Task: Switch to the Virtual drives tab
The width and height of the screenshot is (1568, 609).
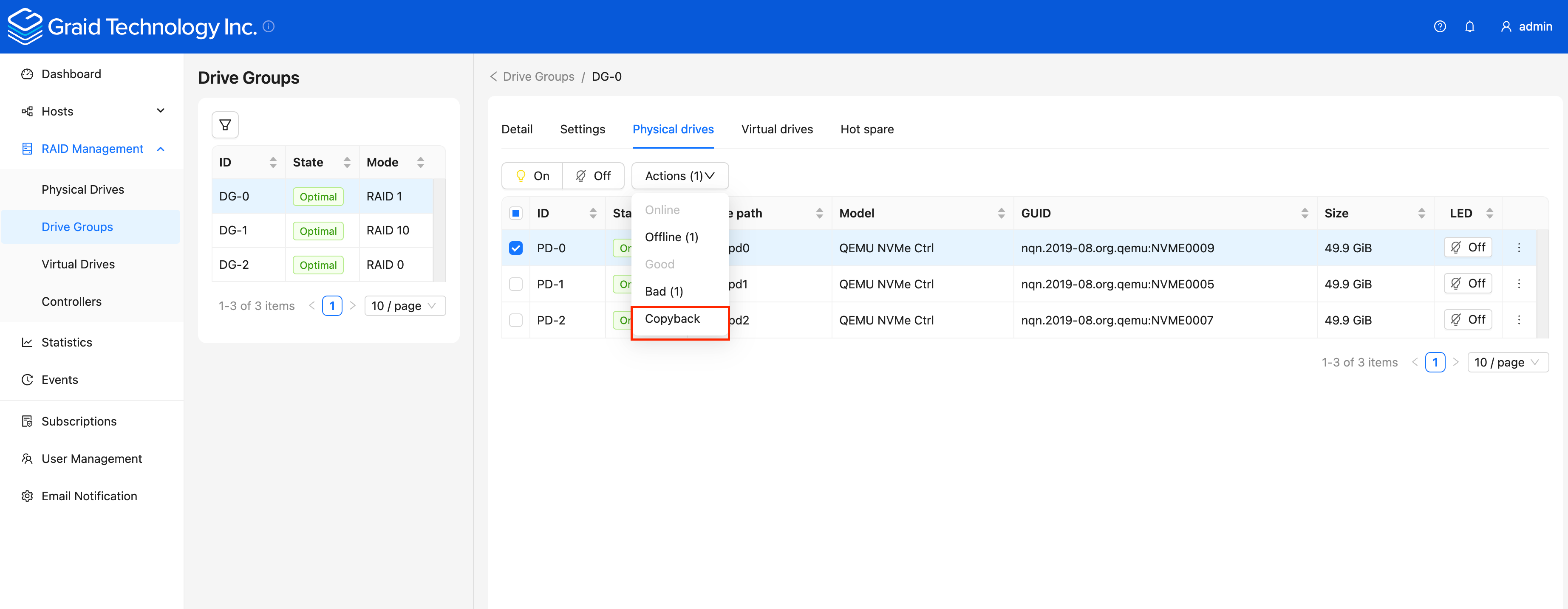Action: point(777,129)
